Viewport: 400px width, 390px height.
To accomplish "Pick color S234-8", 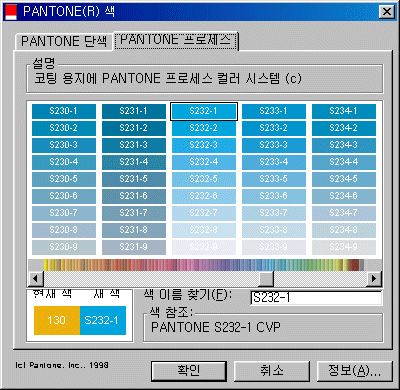I will pyautogui.click(x=344, y=230).
